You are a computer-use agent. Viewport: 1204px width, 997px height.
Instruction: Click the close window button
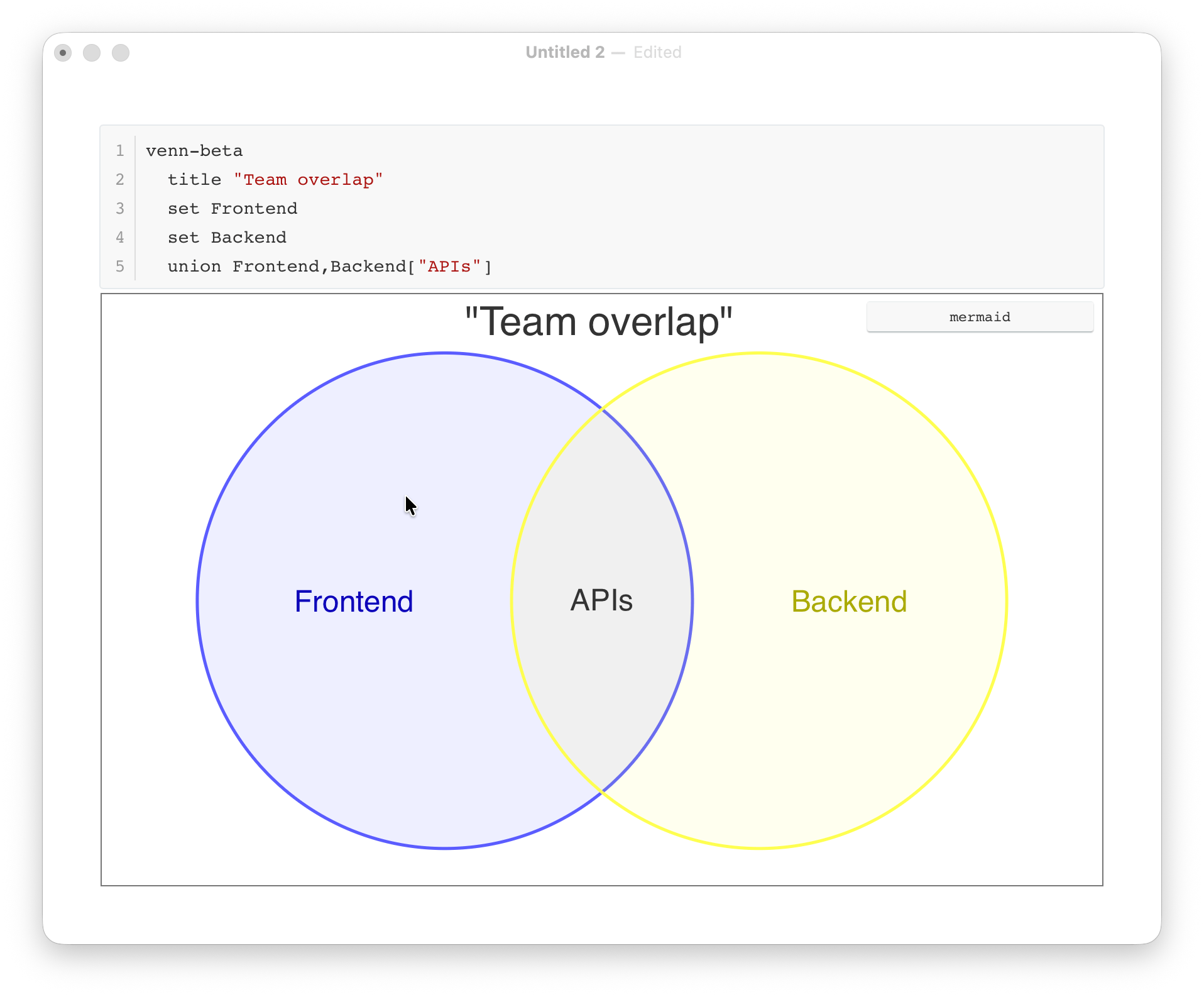click(63, 53)
